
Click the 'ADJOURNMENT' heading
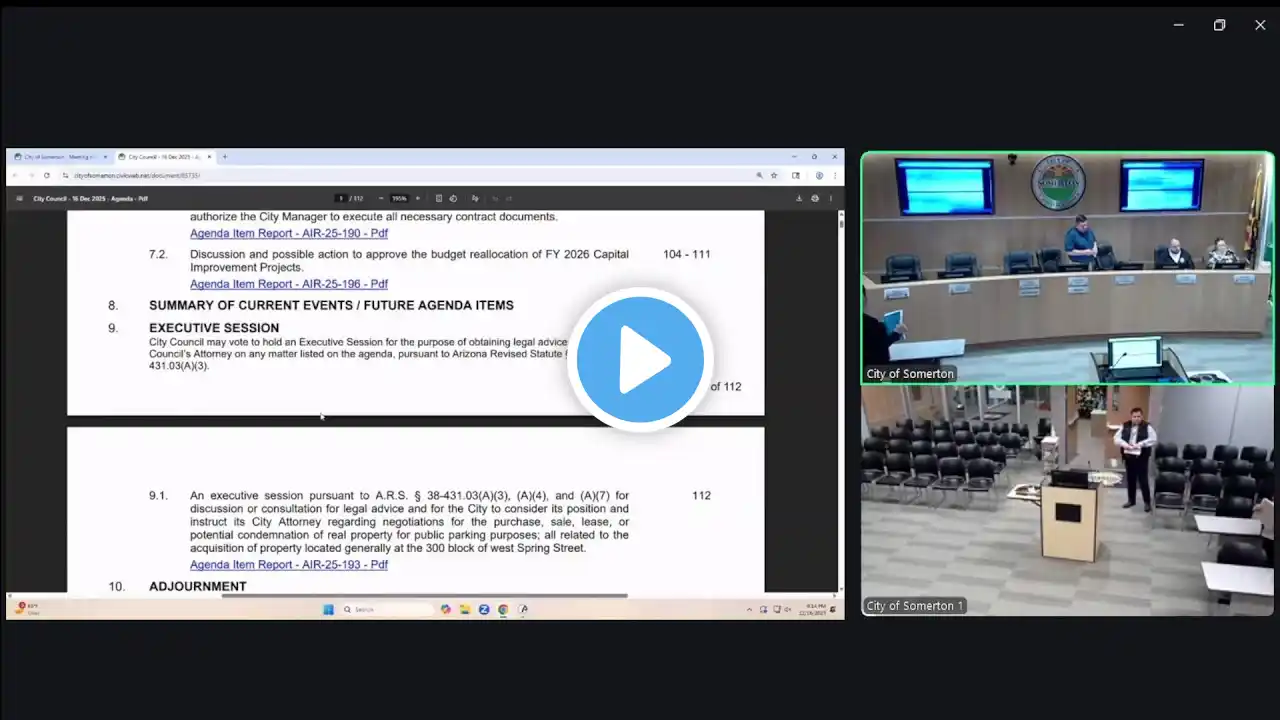tap(198, 587)
